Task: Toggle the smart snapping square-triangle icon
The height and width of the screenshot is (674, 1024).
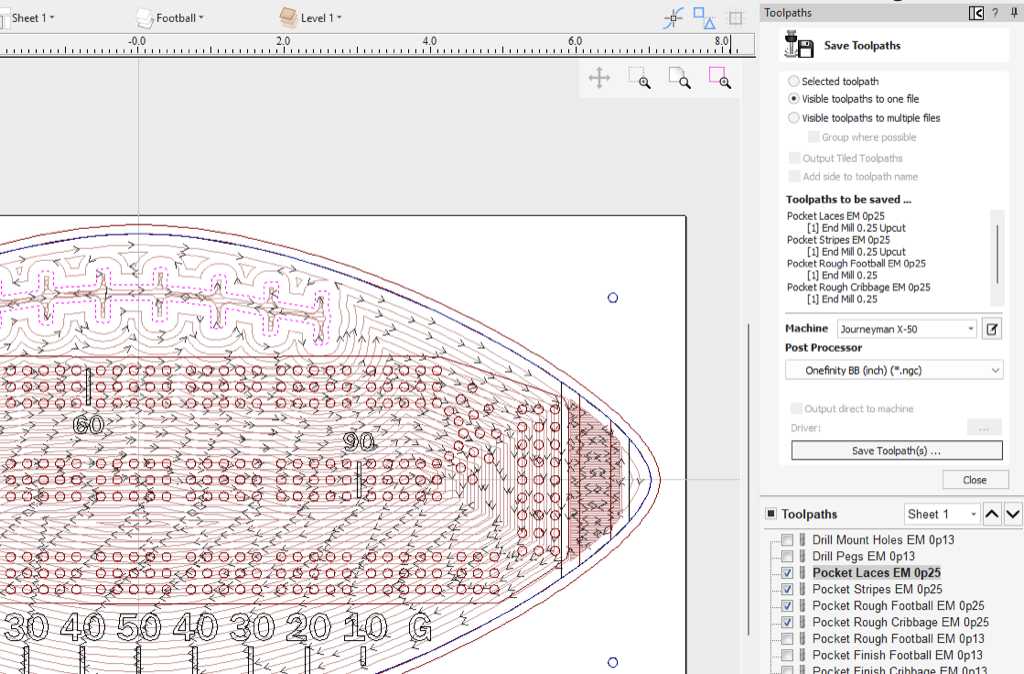Action: pos(704,18)
